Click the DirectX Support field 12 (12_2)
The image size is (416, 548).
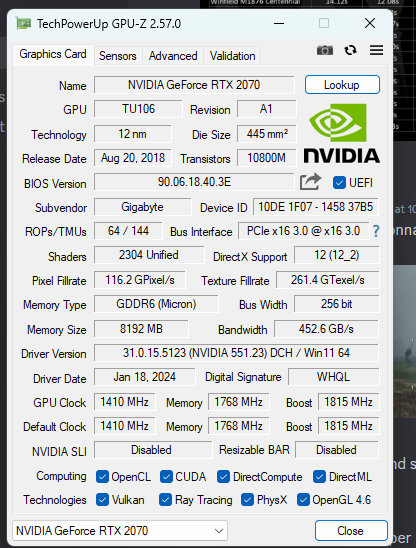(336, 255)
